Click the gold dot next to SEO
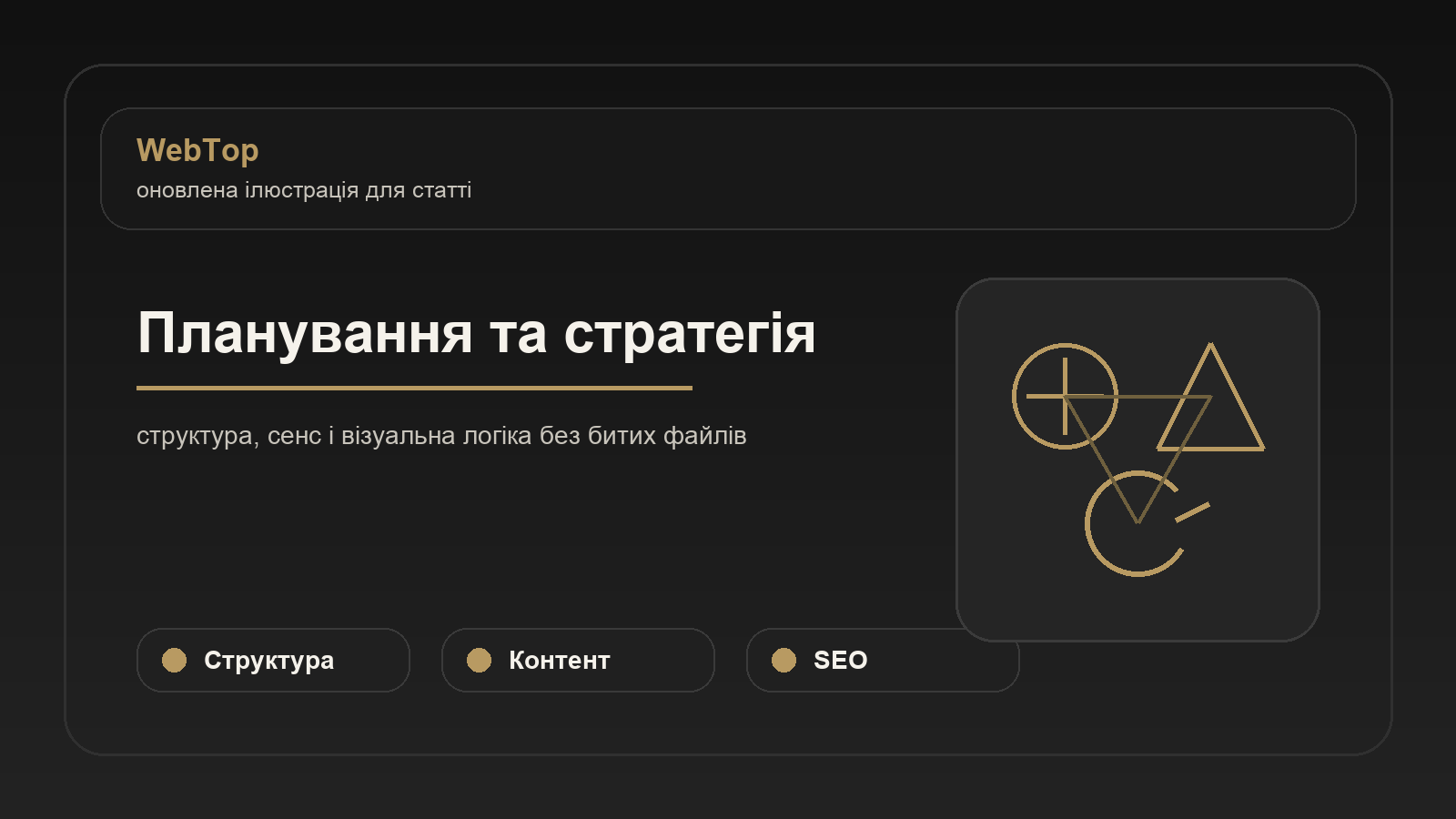This screenshot has height=819, width=1456. tap(784, 660)
